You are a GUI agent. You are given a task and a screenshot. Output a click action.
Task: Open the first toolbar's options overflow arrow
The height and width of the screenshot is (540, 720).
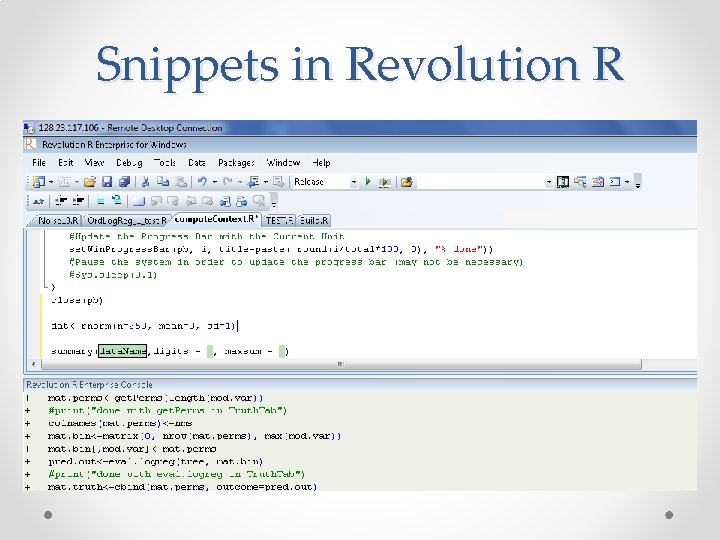coord(638,184)
